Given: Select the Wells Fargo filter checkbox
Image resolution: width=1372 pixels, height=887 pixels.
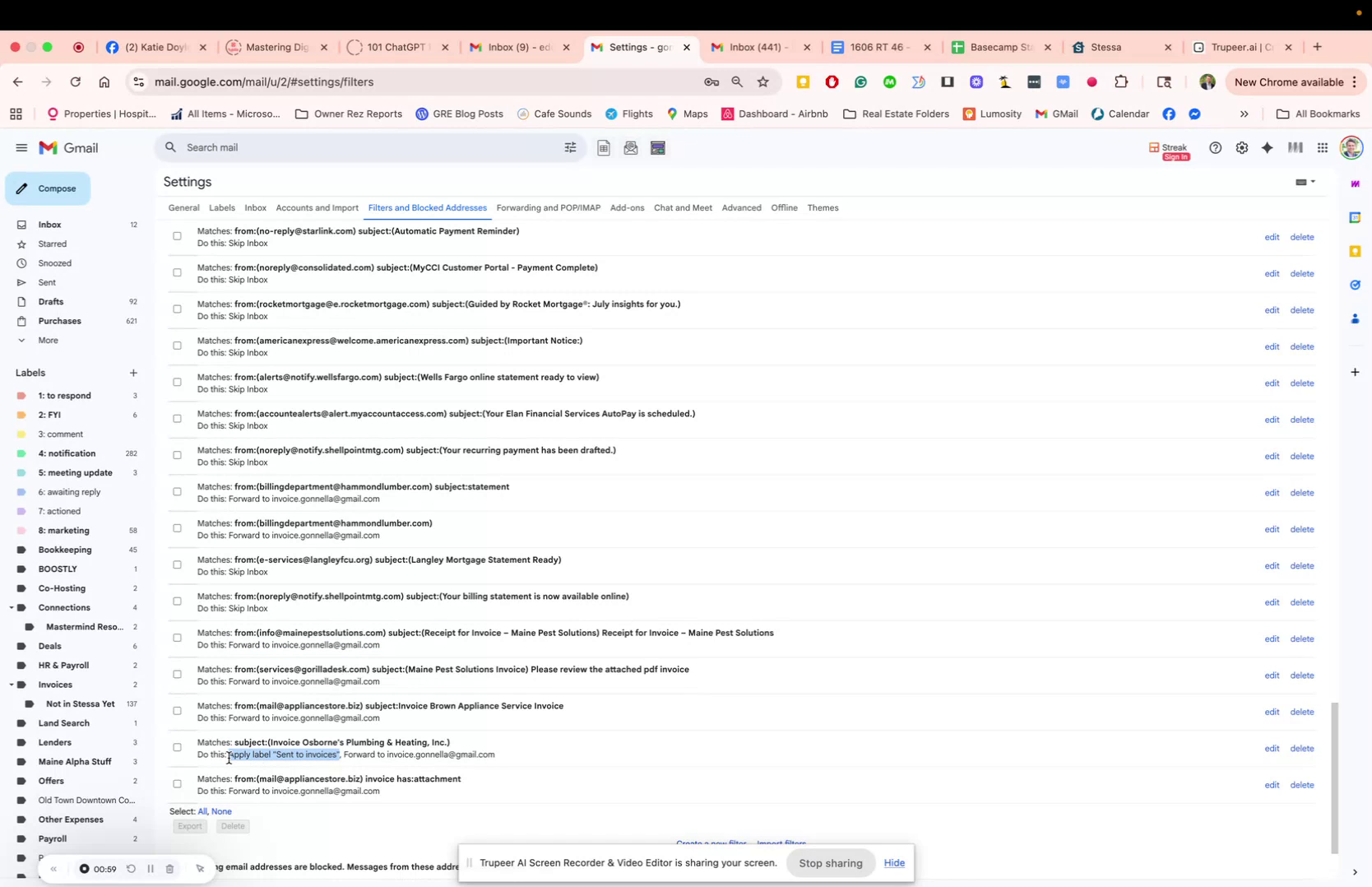Looking at the screenshot, I should coord(177,382).
